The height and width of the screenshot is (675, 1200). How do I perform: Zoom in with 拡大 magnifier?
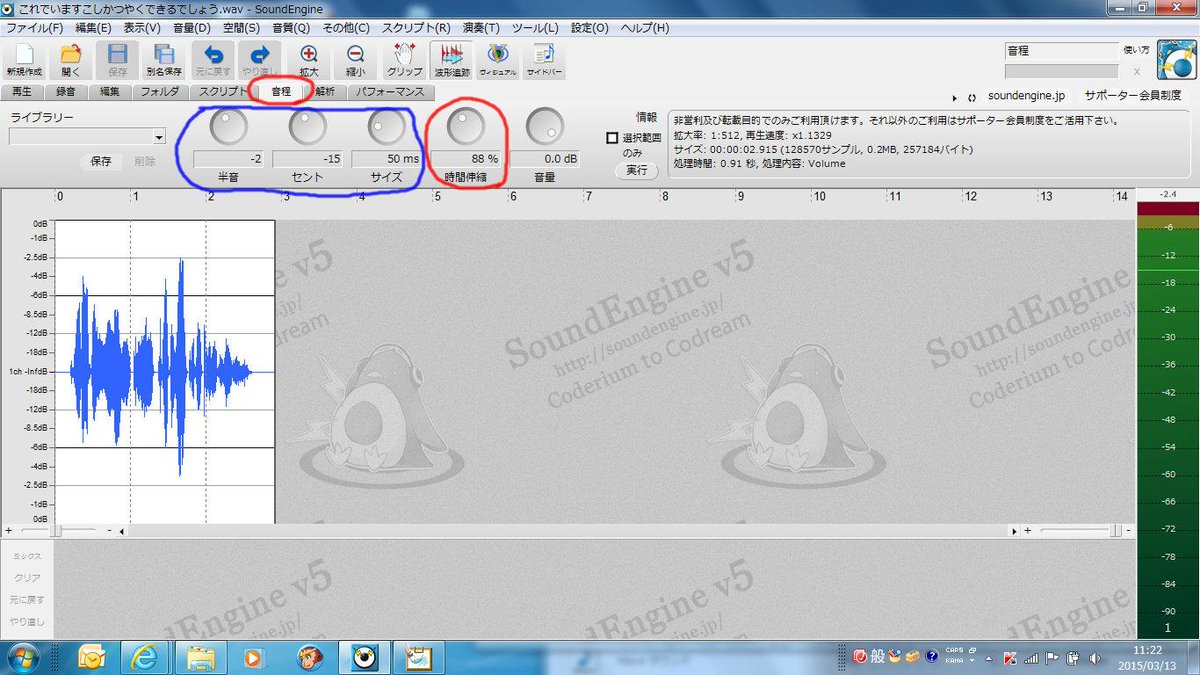[308, 60]
